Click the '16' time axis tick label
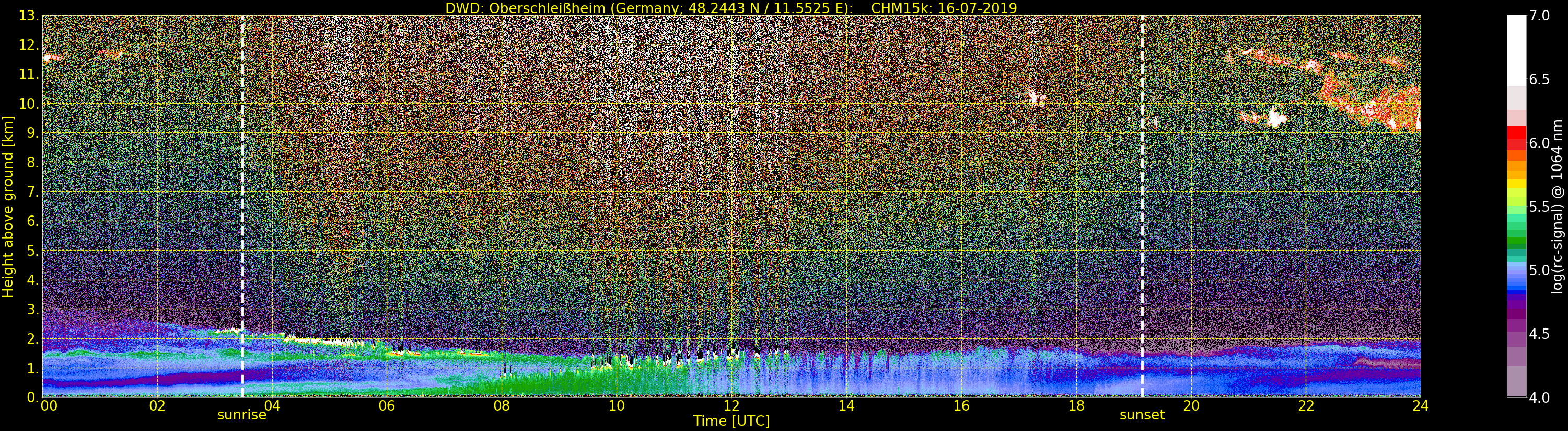The image size is (1568, 431). 961,406
